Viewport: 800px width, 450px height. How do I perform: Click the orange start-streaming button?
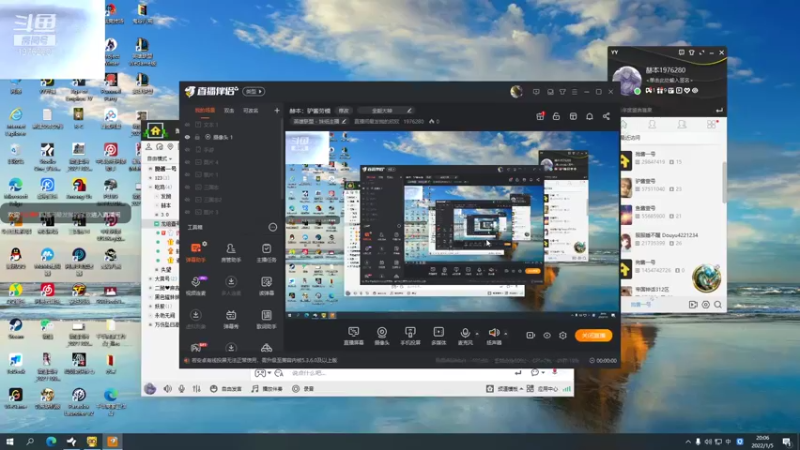pyautogui.click(x=593, y=335)
